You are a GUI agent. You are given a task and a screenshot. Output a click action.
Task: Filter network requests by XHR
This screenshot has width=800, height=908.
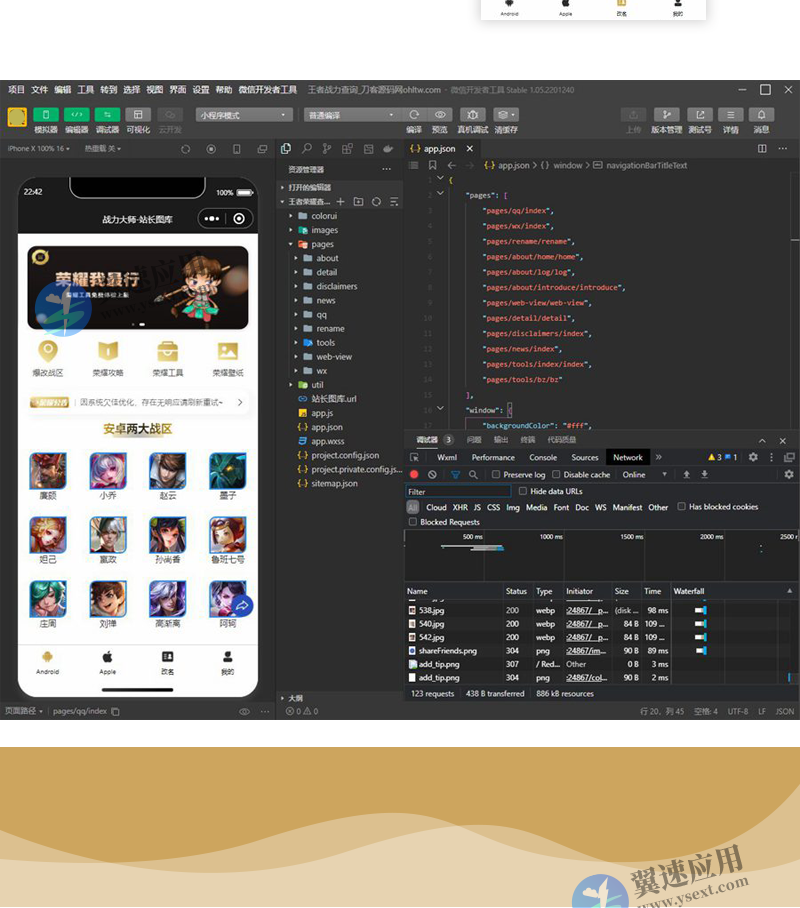(x=459, y=507)
